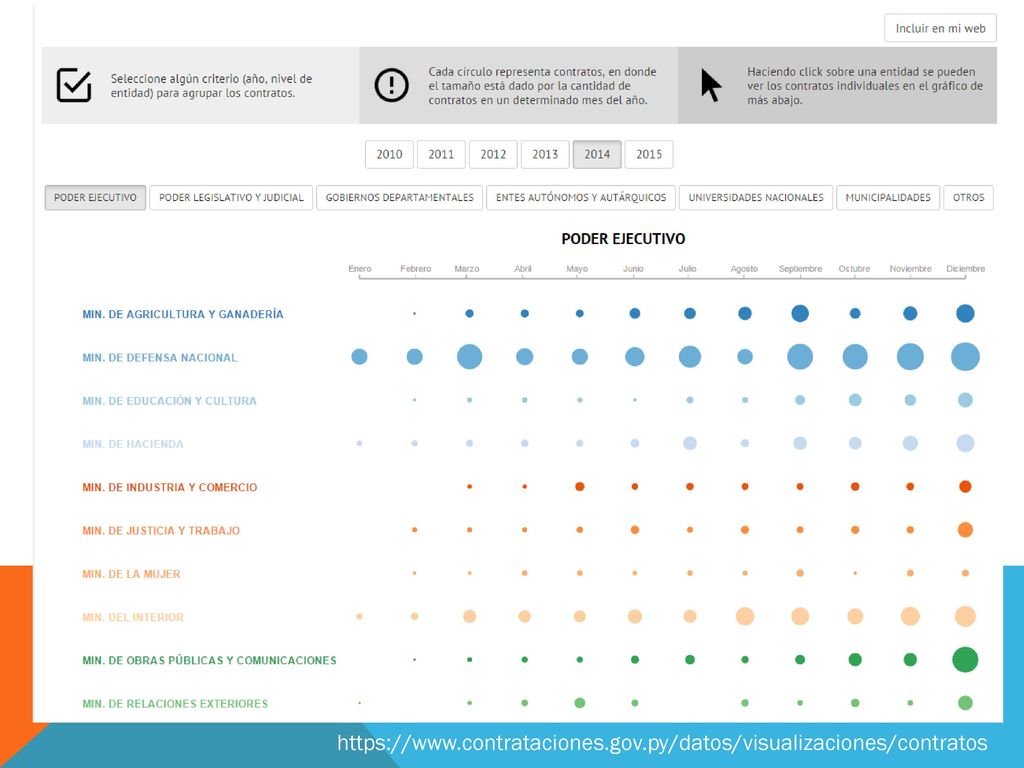Click Min. de Hacienda December circle
This screenshot has width=1024, height=768.
click(x=965, y=443)
